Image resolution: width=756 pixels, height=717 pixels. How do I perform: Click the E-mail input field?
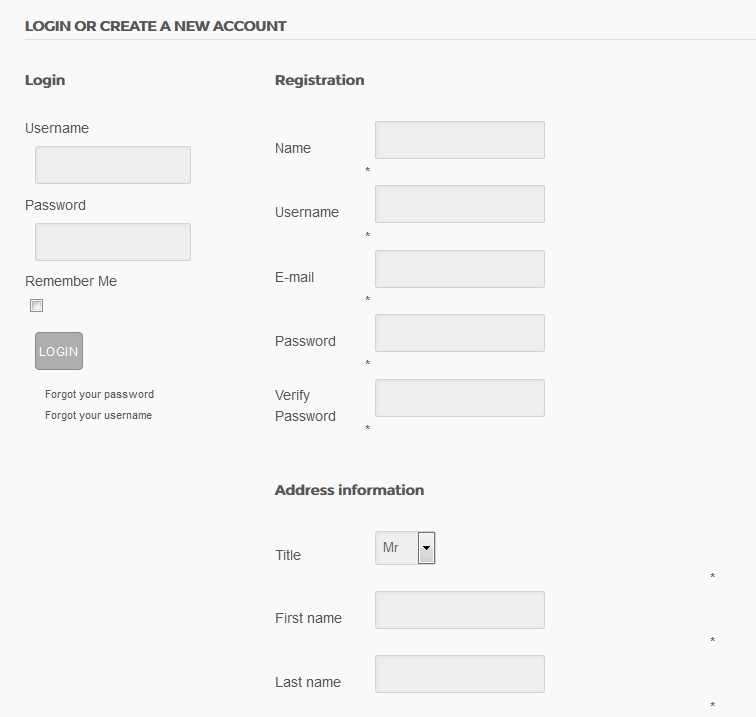pos(460,269)
